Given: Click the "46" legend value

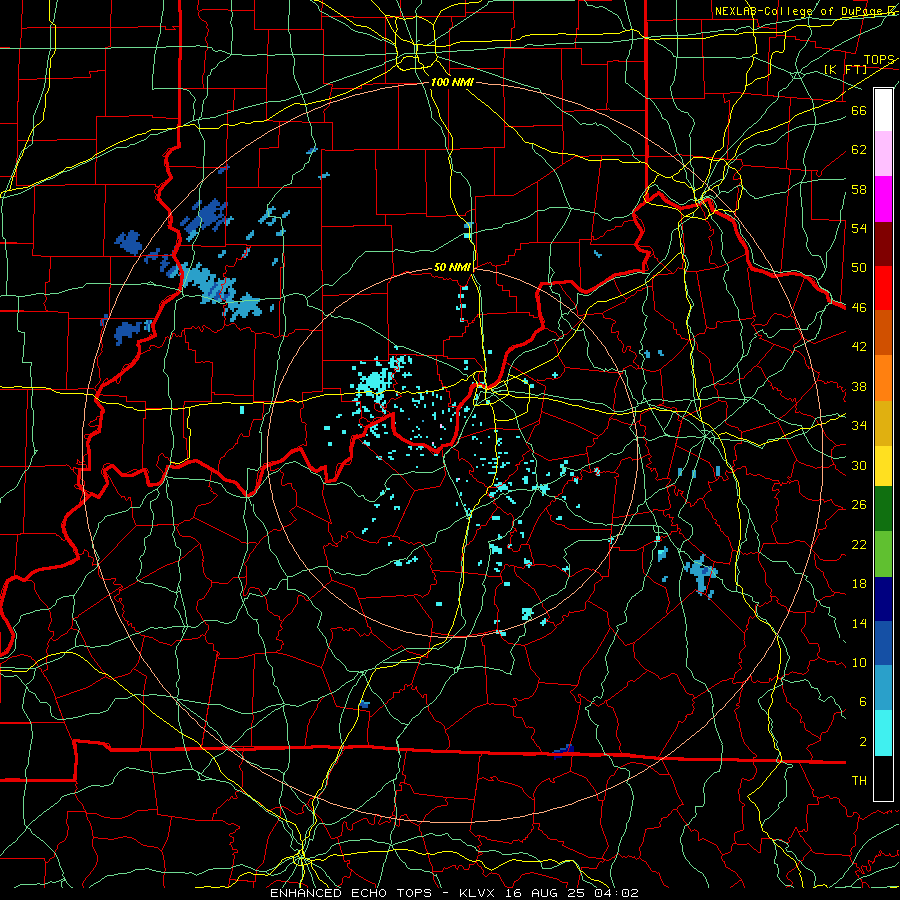Looking at the screenshot, I should [859, 308].
